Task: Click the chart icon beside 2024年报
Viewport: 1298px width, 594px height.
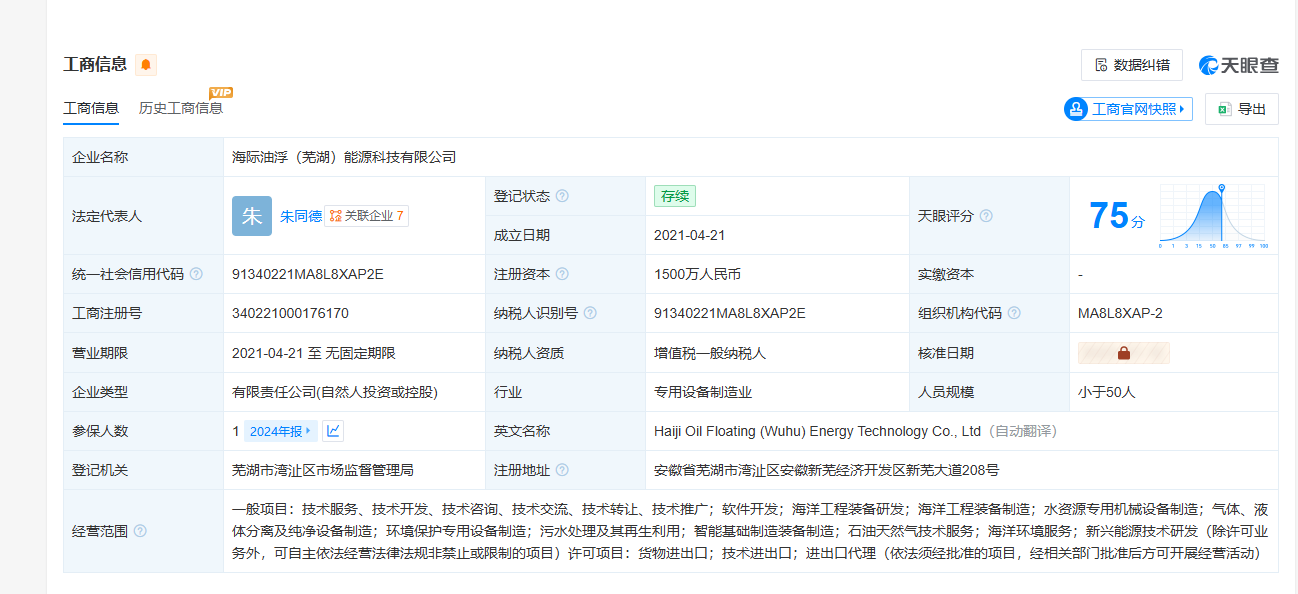Action: pos(334,431)
